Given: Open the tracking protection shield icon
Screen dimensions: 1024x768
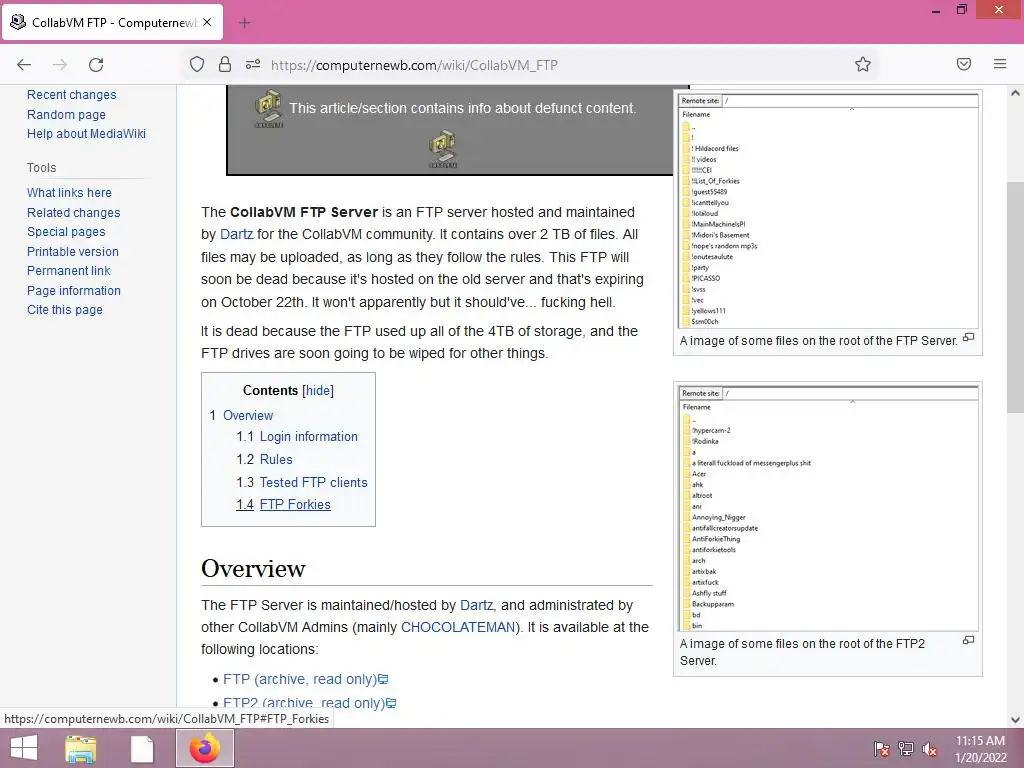Looking at the screenshot, I should [197, 64].
